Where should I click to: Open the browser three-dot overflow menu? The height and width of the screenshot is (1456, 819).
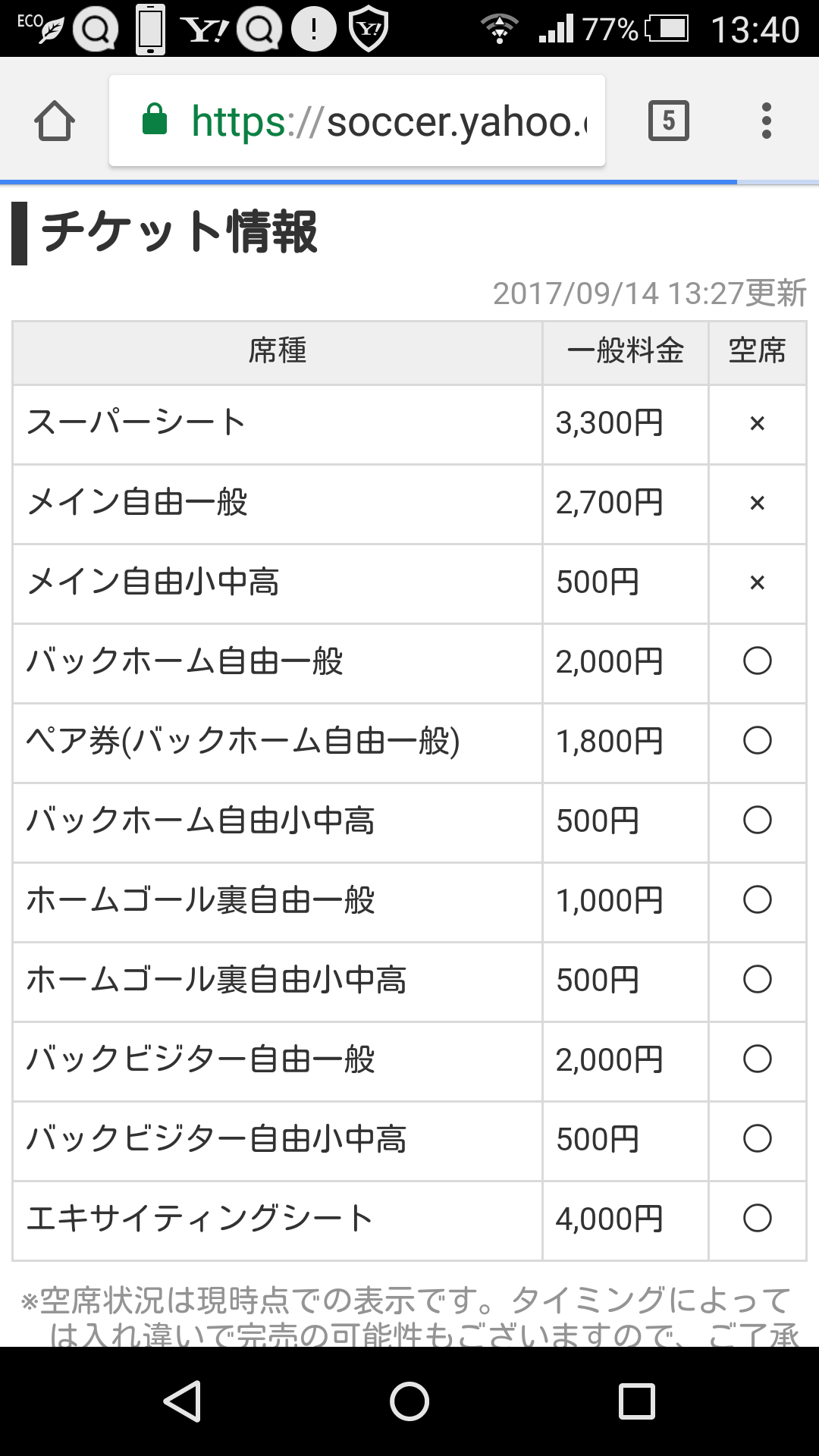pos(766,121)
